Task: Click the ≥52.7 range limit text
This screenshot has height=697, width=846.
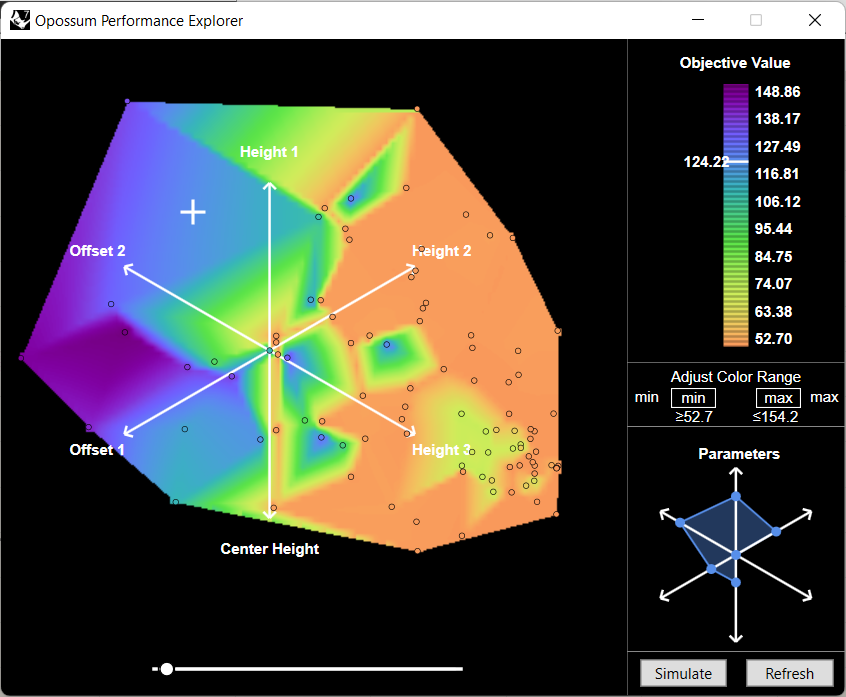Action: [x=694, y=416]
